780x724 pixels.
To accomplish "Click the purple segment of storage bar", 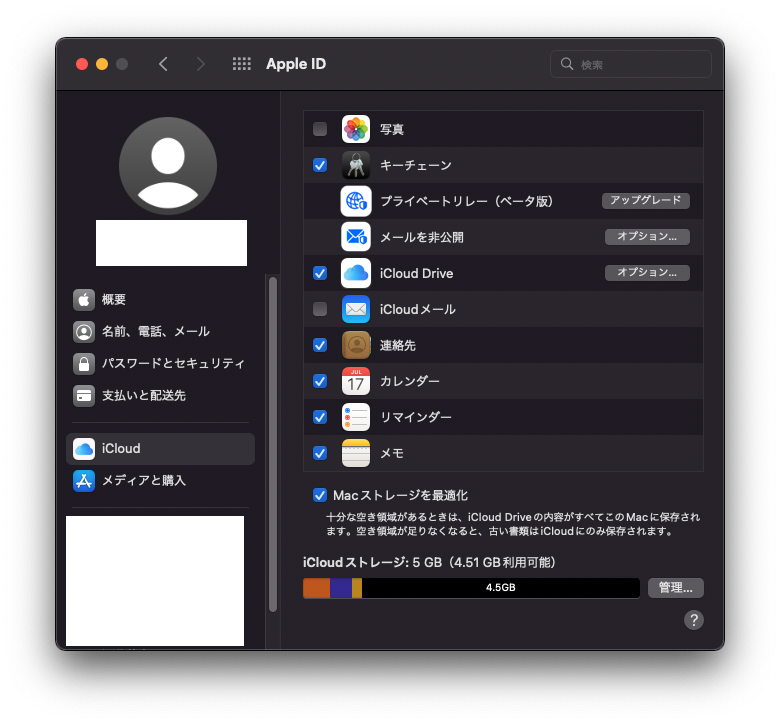I will click(341, 588).
